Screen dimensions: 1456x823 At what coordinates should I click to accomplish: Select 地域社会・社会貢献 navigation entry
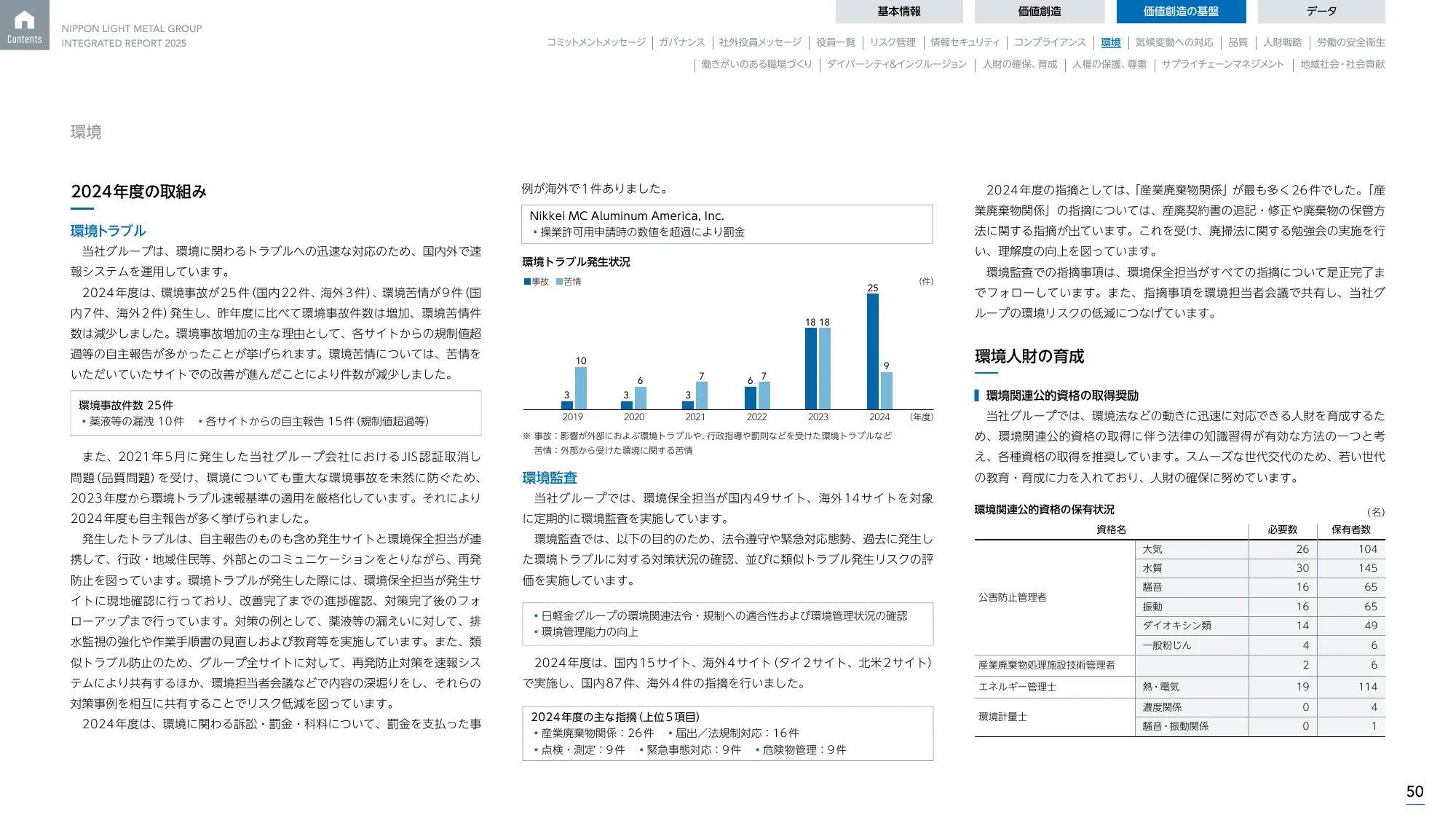pyautogui.click(x=1342, y=65)
